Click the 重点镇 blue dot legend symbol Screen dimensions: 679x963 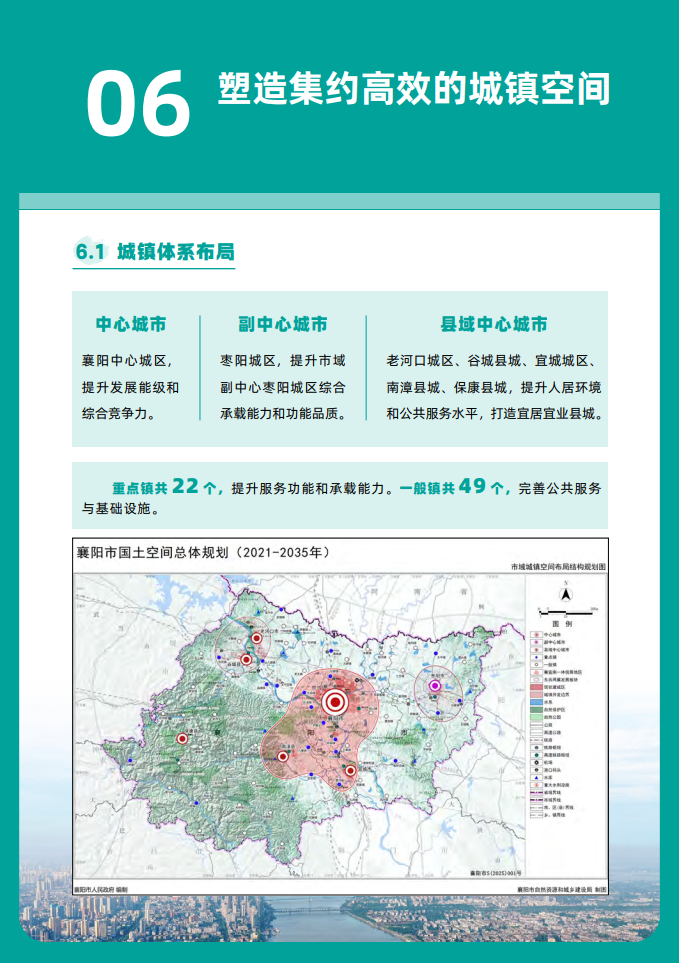[536, 657]
